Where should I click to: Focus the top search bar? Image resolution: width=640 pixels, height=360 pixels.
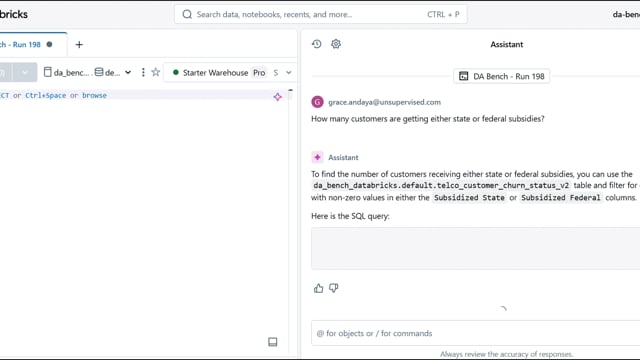click(x=320, y=14)
